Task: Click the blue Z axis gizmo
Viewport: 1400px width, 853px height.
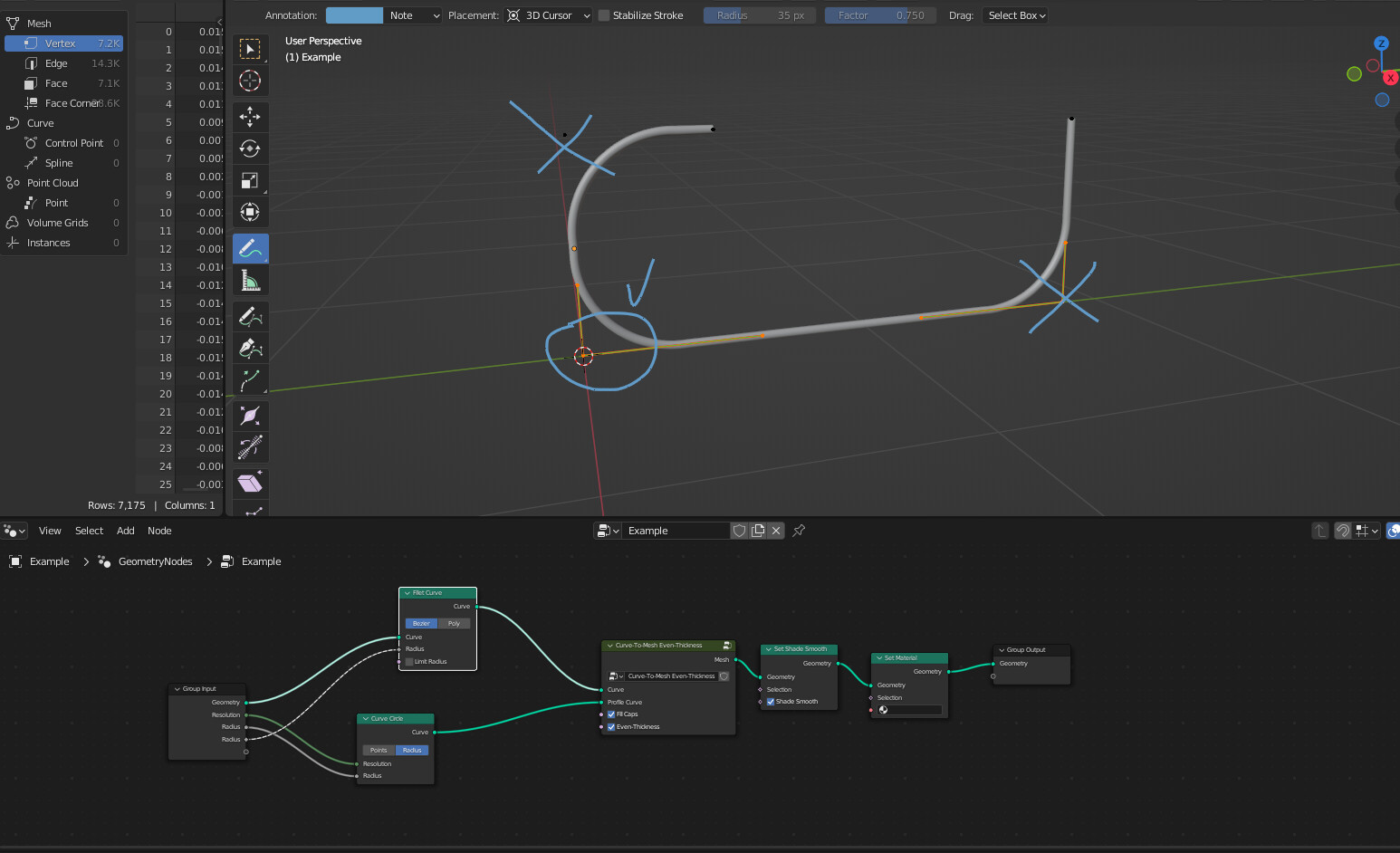Action: click(1381, 43)
